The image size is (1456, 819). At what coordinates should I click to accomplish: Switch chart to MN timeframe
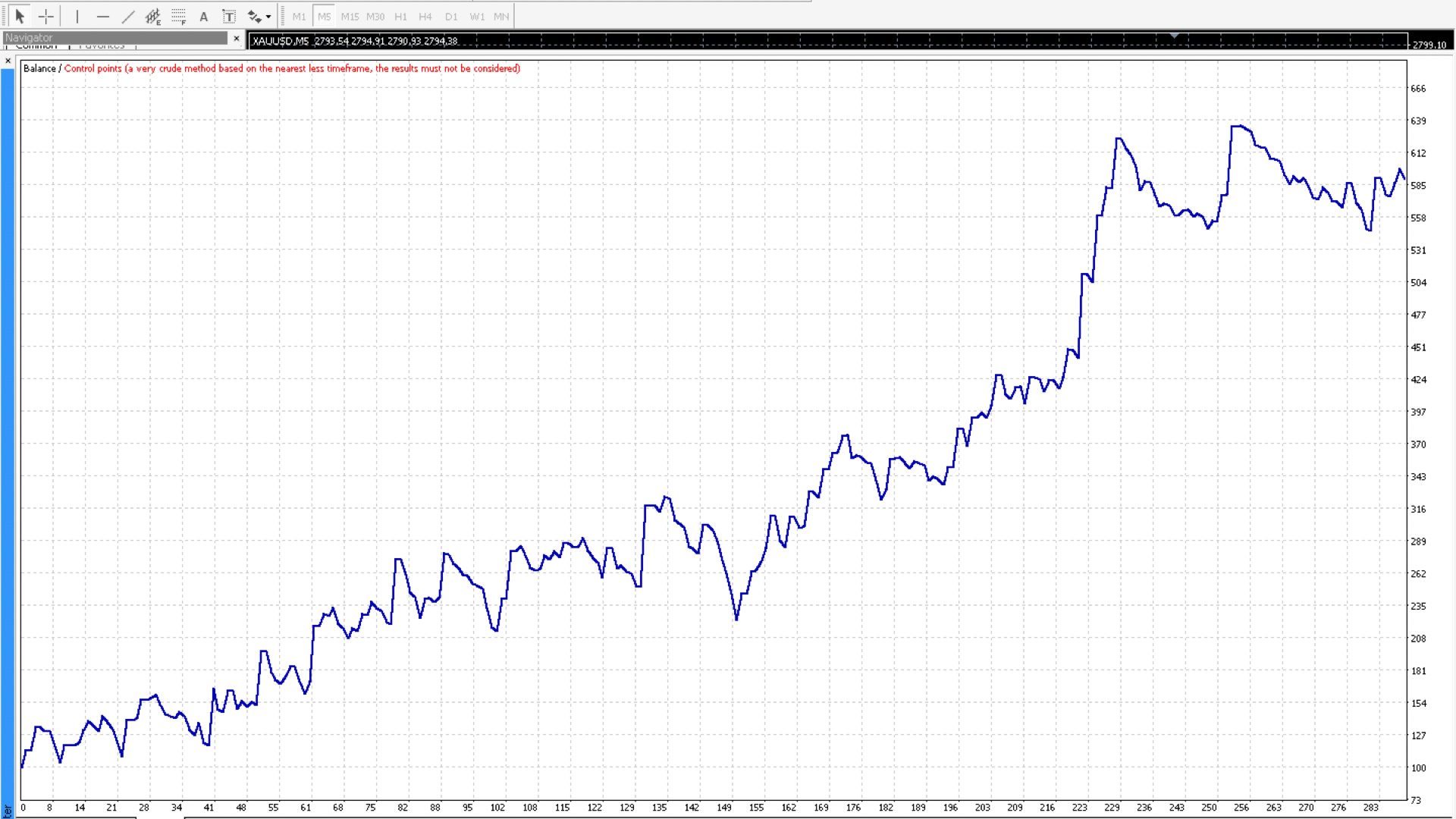tap(501, 16)
